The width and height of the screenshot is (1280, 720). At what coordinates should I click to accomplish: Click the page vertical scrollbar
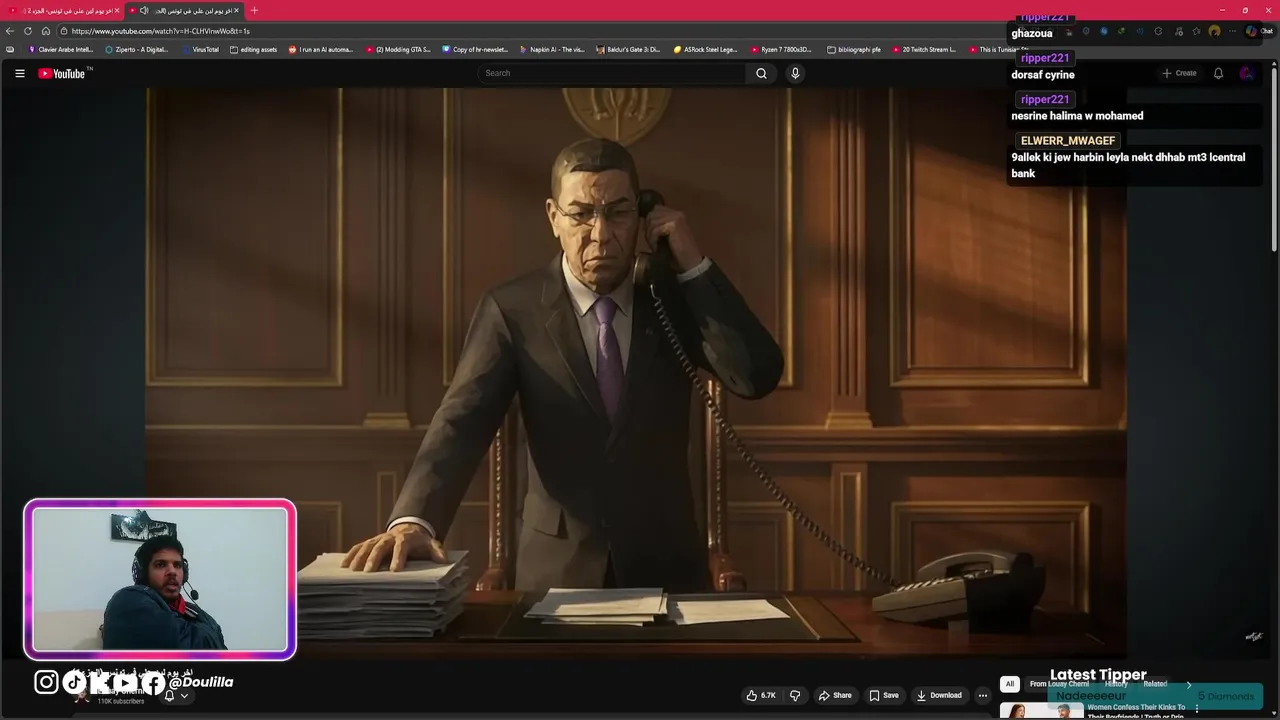point(1274,160)
